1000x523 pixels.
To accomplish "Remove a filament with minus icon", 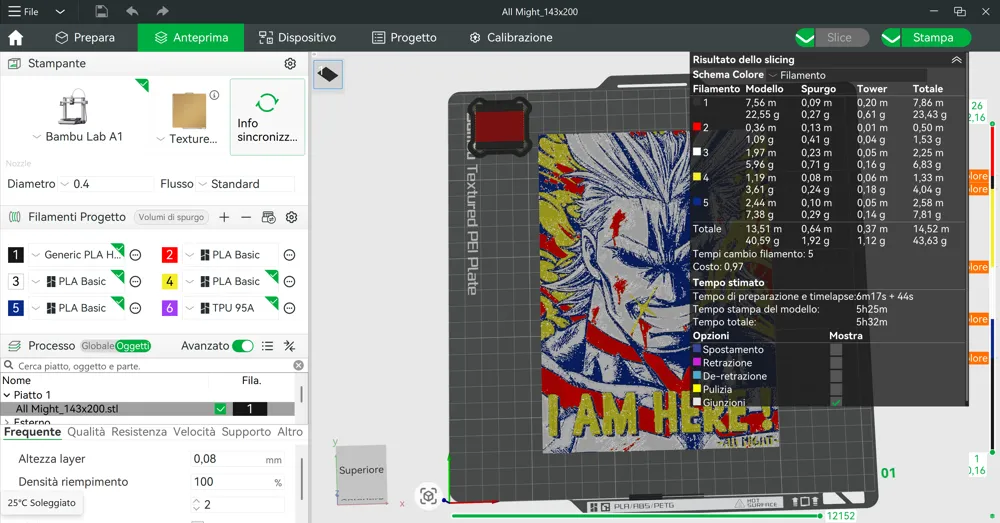I will [x=246, y=217].
